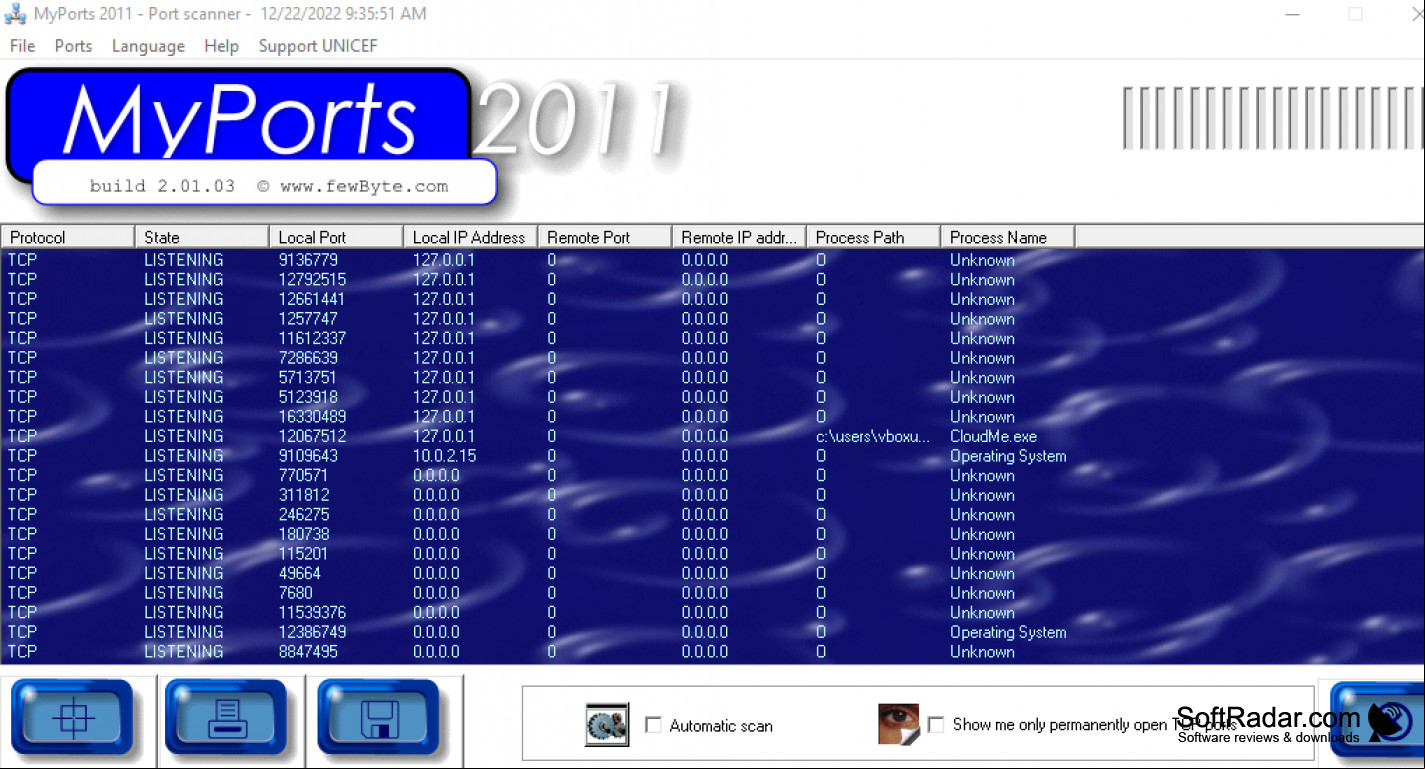This screenshot has height=769, width=1425.
Task: Tick Show me only permanently open TCP ports
Action: (x=936, y=724)
